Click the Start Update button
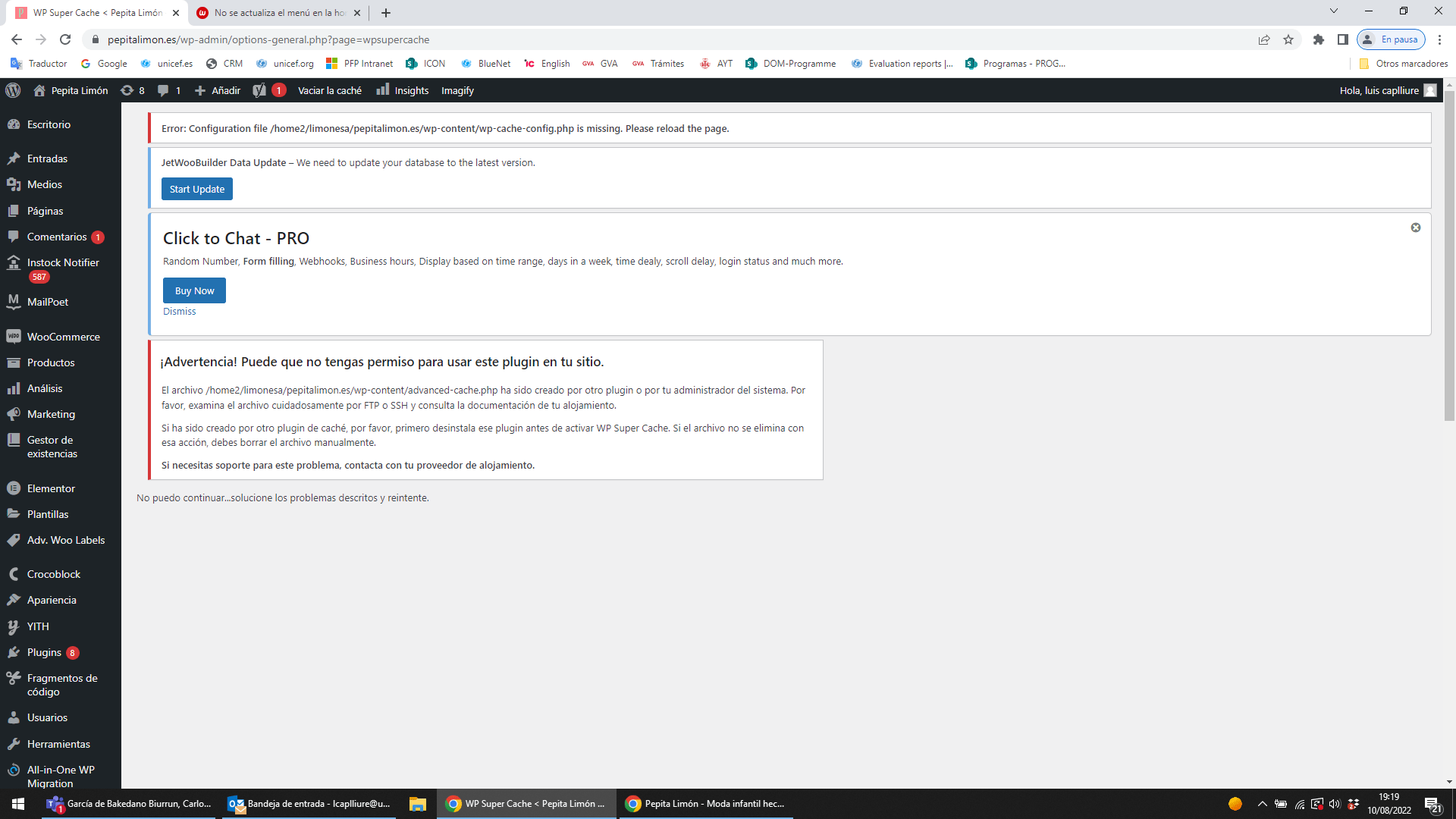The height and width of the screenshot is (819, 1456). click(x=197, y=189)
